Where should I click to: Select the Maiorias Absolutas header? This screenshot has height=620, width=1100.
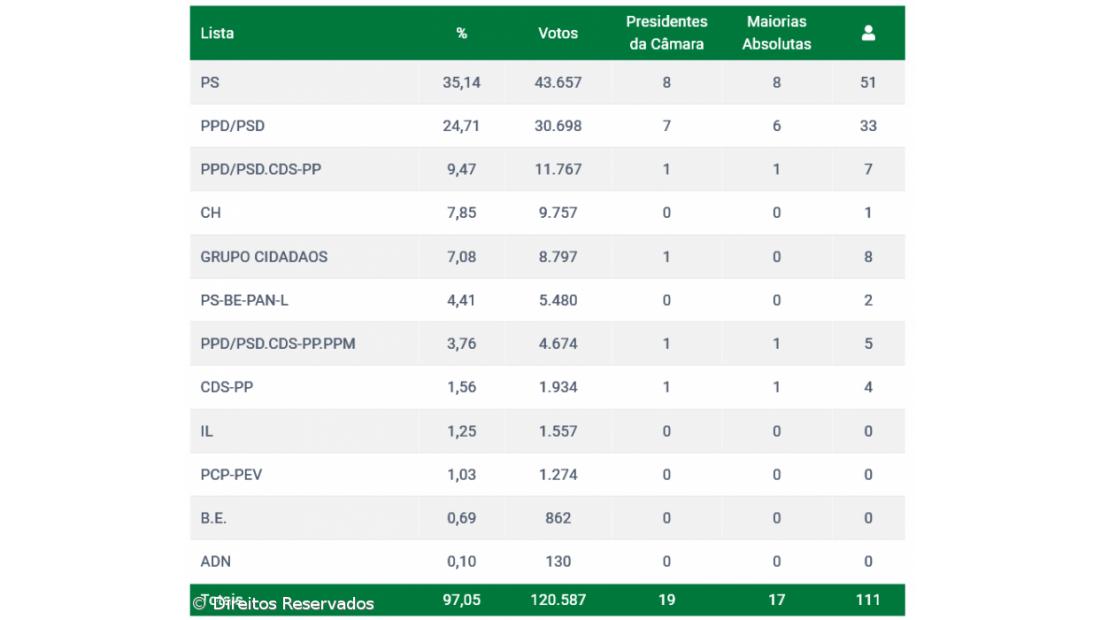click(x=776, y=32)
